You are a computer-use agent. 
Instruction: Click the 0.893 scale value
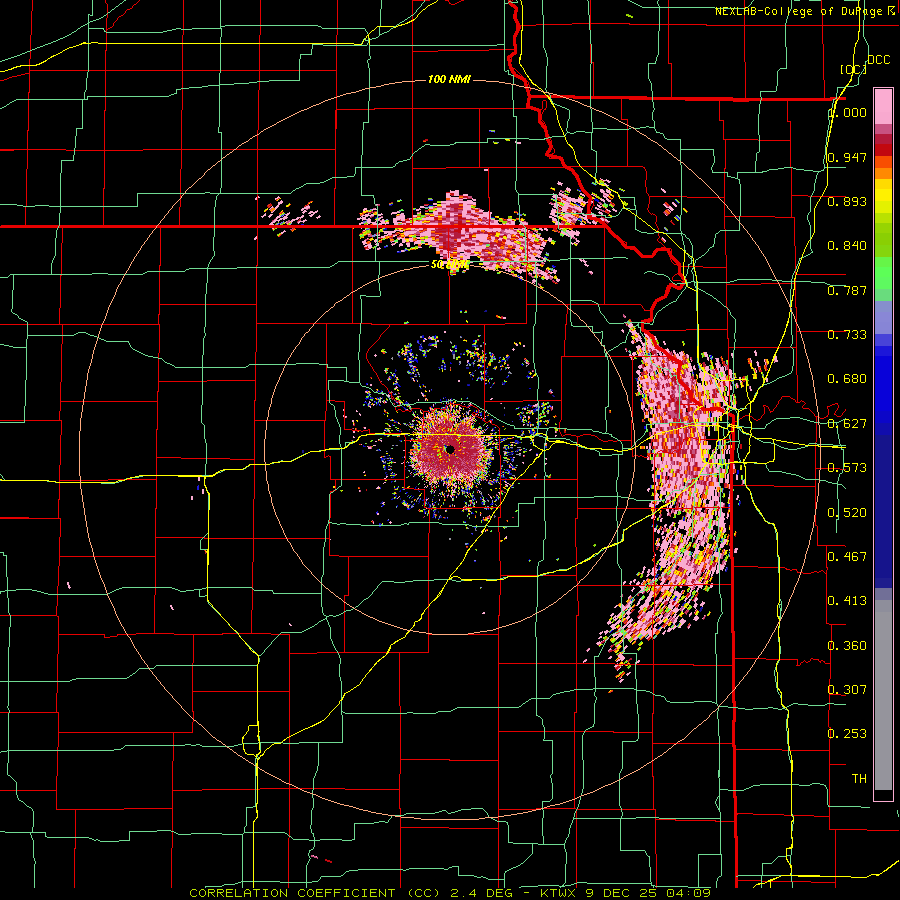(847, 201)
